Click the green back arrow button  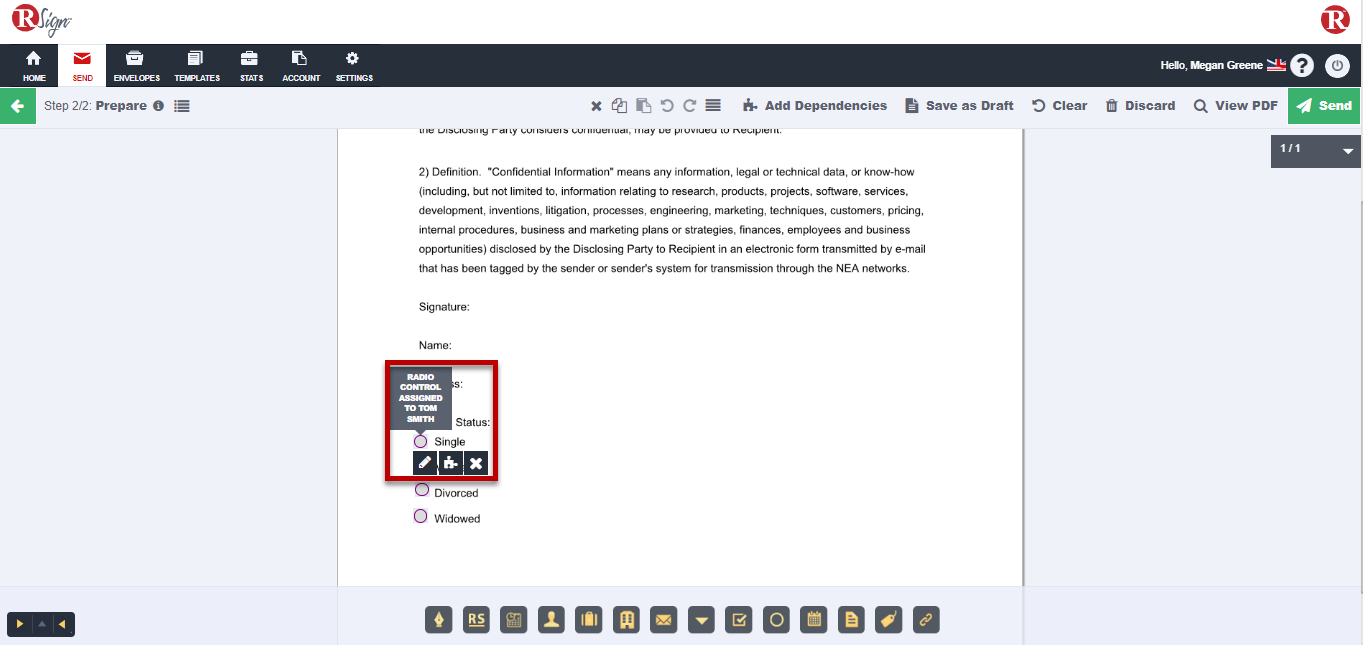17,106
